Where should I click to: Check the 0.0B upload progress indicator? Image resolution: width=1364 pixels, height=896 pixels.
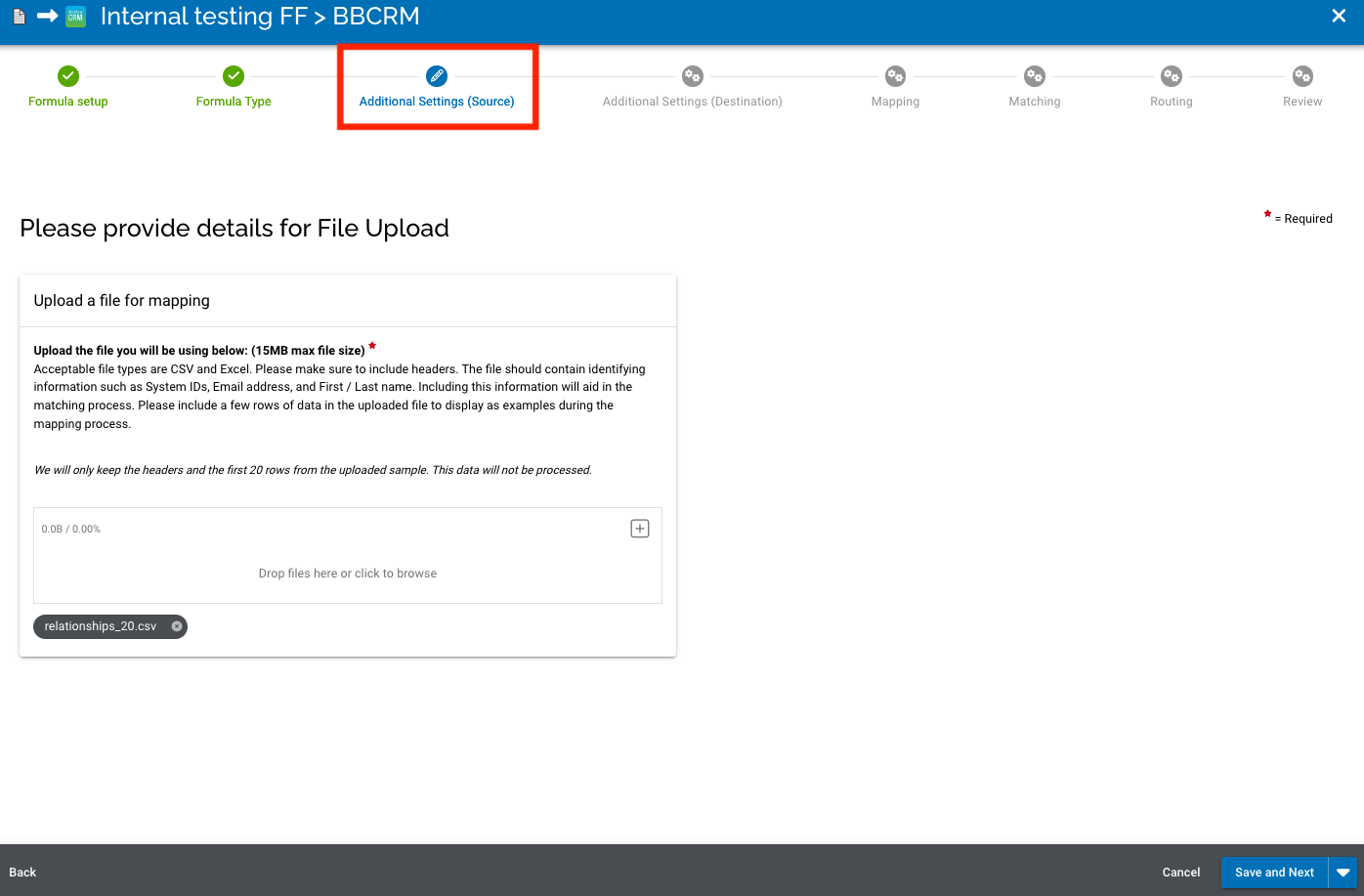(x=70, y=528)
